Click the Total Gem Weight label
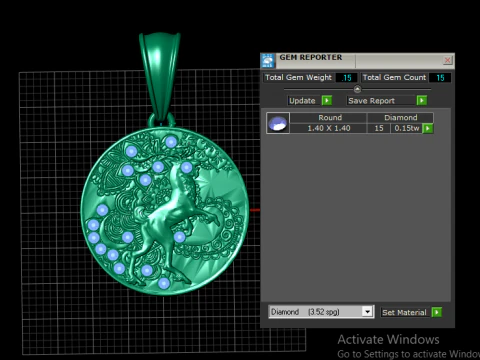Screen dimensions: 480x360 [x=298, y=77]
